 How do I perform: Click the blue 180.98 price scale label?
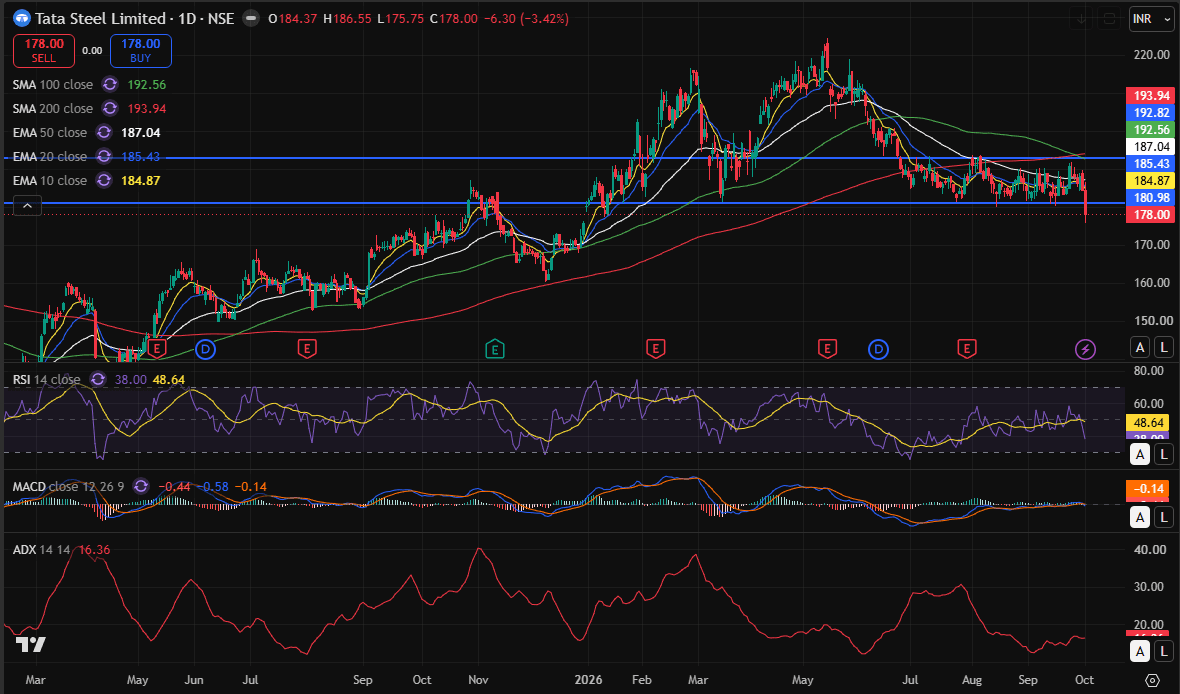(1151, 198)
